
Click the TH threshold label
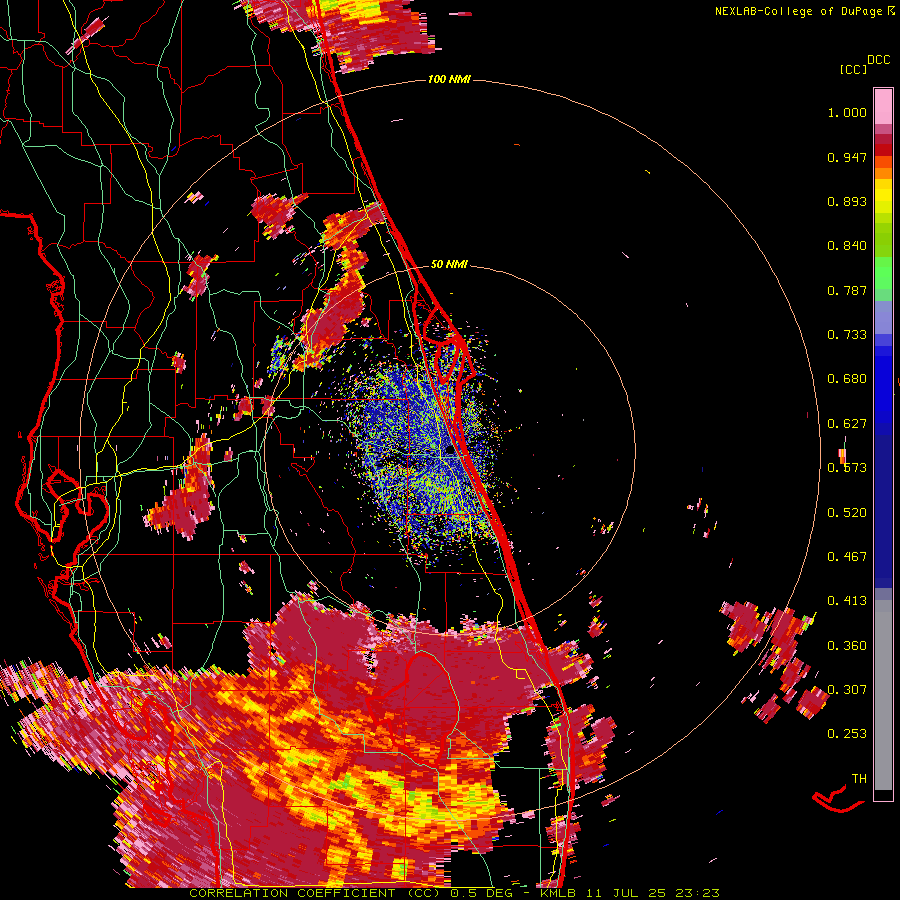point(859,779)
